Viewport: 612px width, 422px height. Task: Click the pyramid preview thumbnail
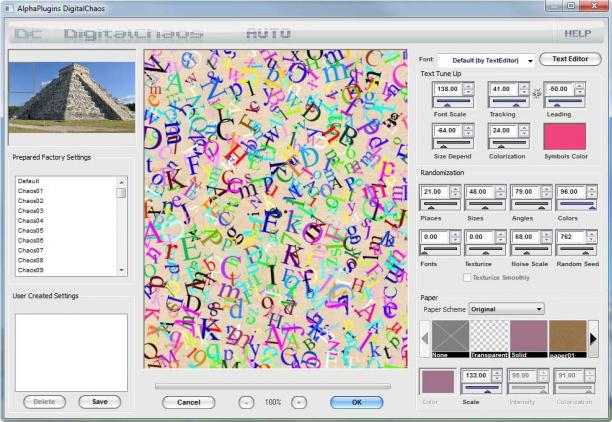[72, 97]
